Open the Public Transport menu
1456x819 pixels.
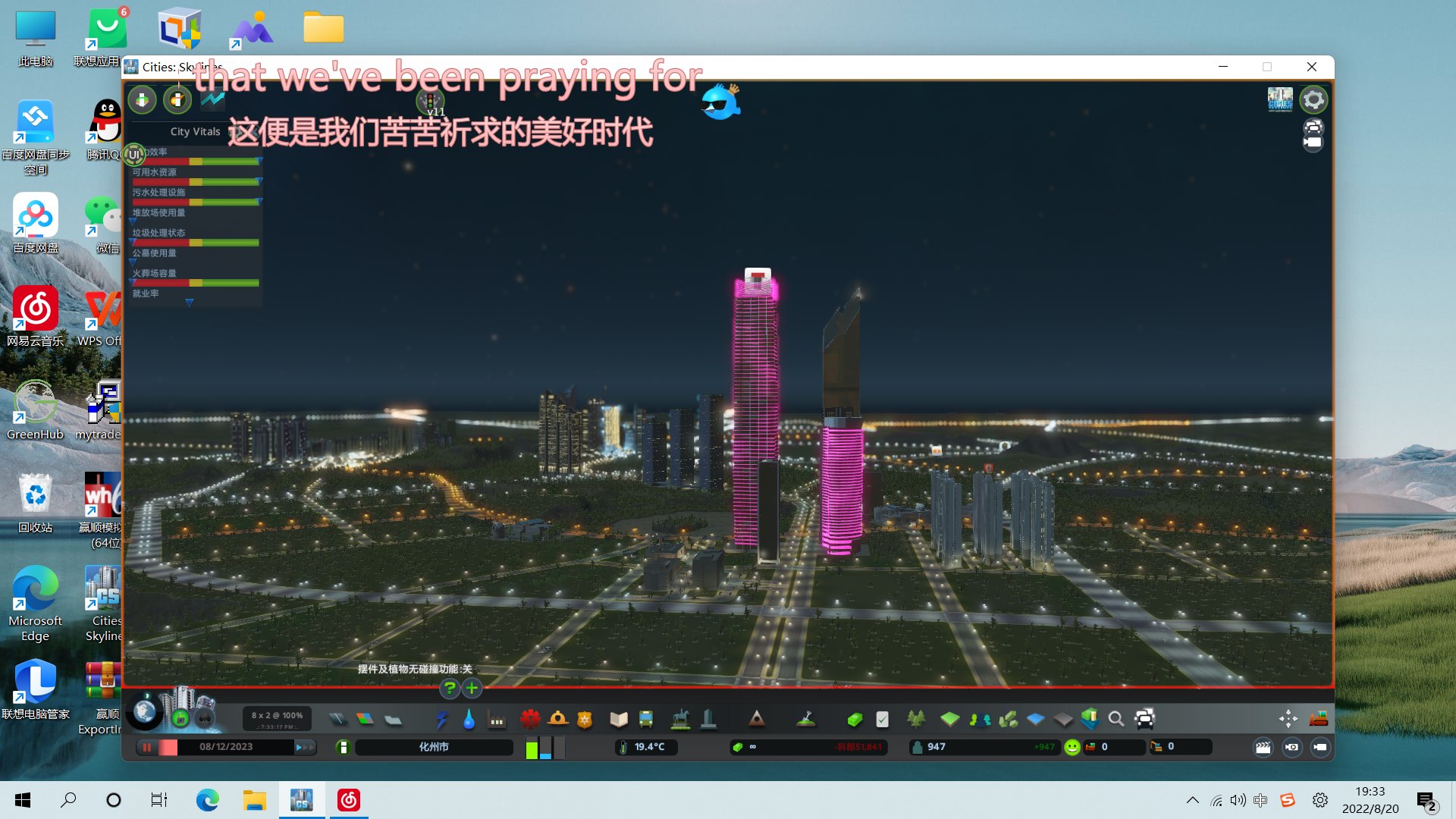646,719
